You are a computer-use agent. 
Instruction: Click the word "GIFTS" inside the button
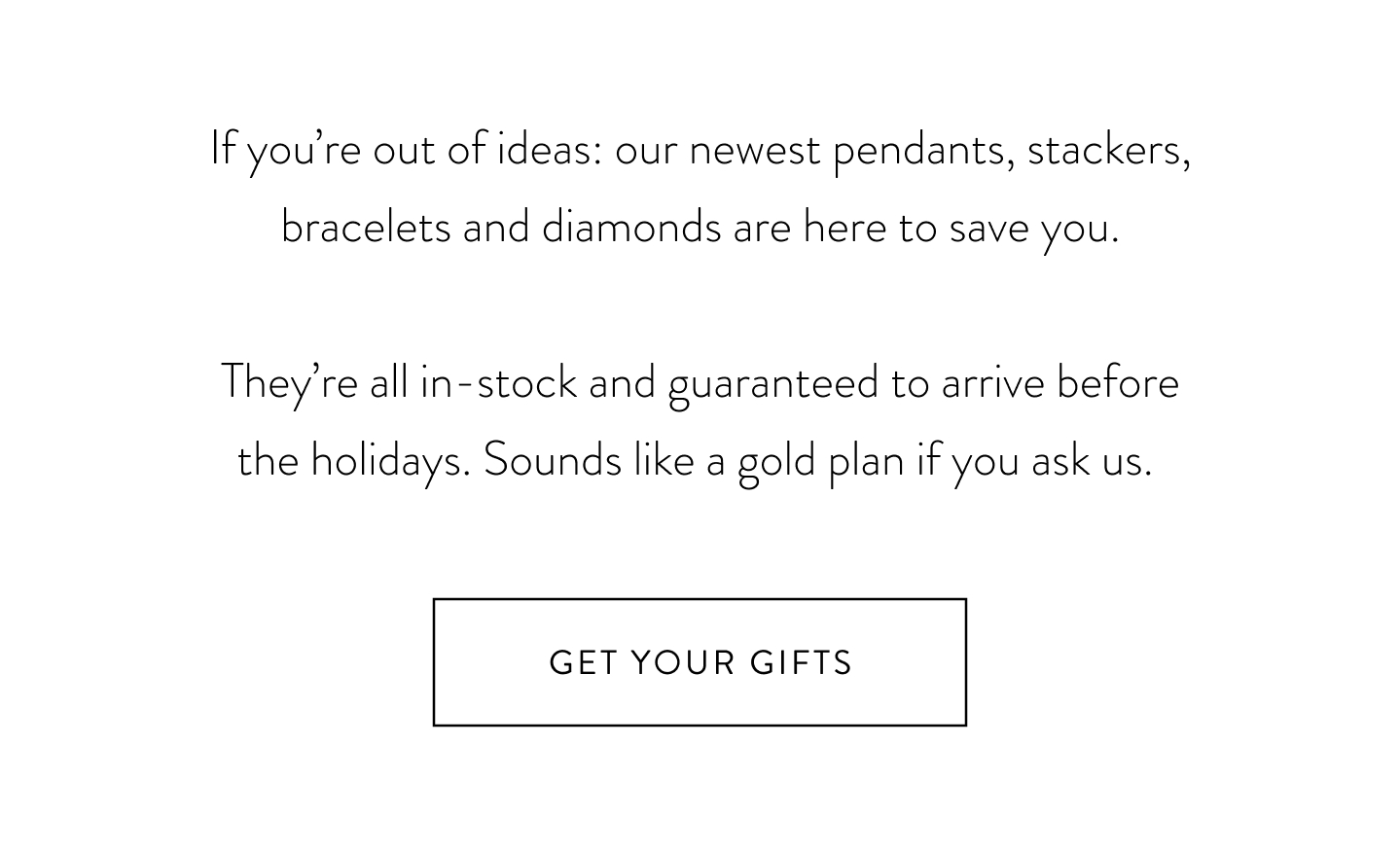(801, 662)
